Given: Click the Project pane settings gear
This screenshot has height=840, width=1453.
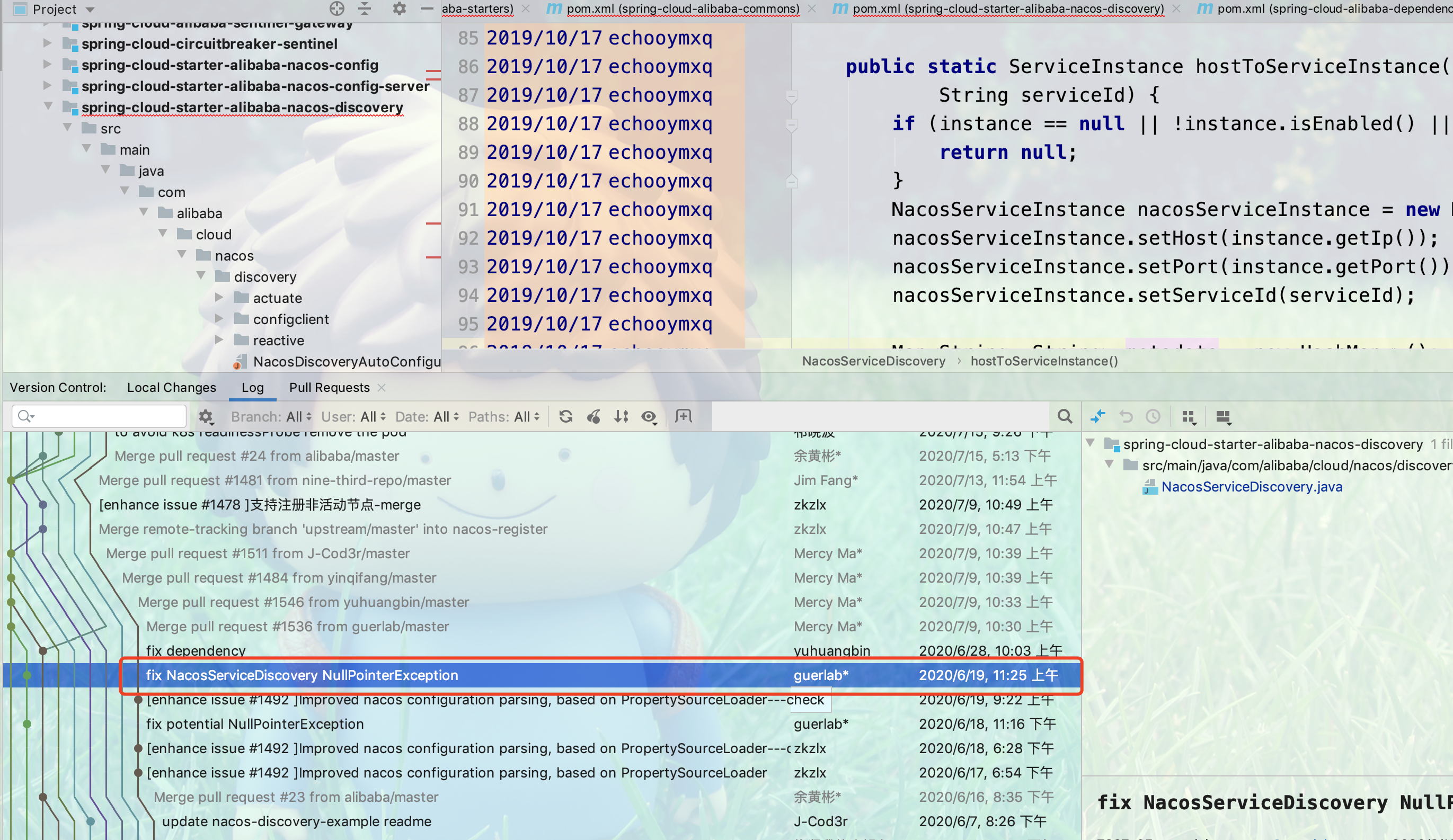Looking at the screenshot, I should point(399,8).
